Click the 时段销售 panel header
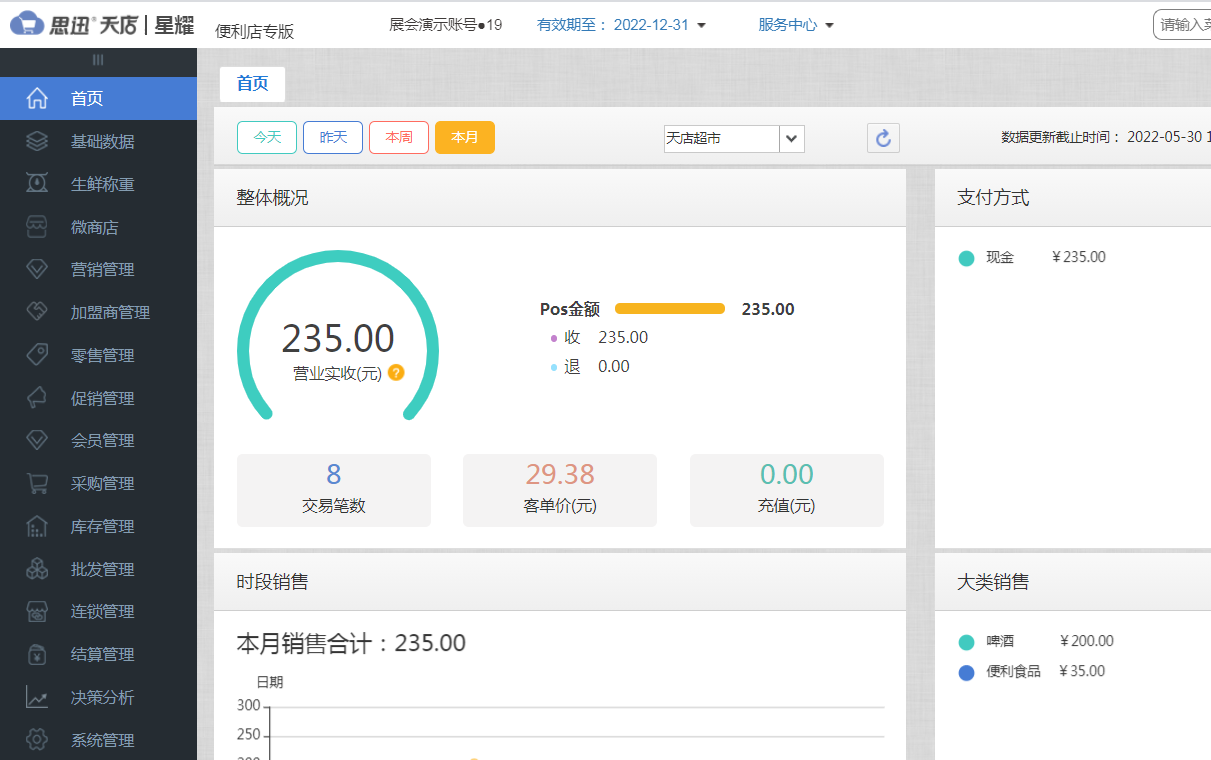The image size is (1211, 760). (x=560, y=582)
